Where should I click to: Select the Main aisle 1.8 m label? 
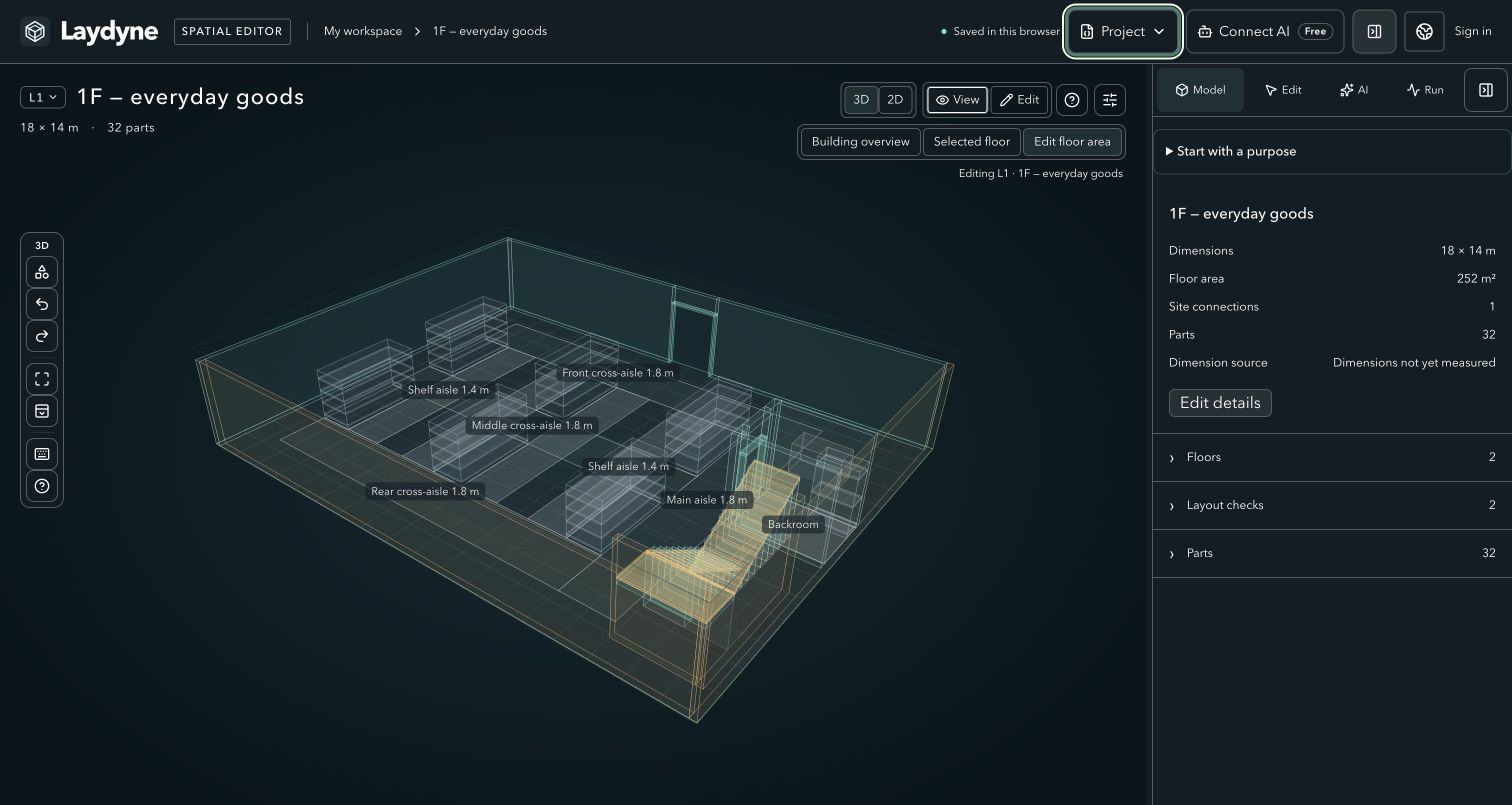[x=707, y=500]
